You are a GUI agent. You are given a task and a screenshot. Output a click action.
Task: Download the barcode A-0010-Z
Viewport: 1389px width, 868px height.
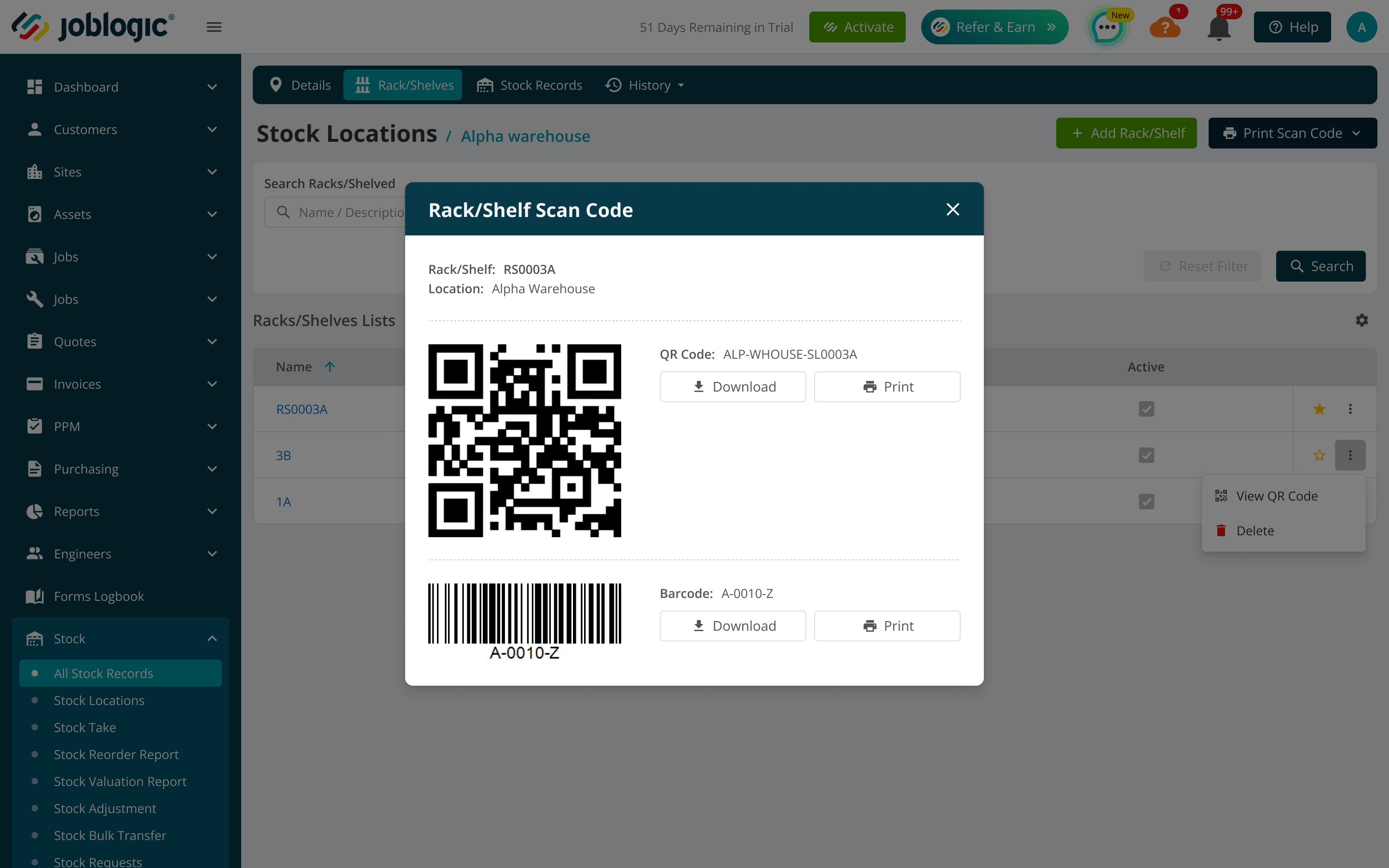(733, 626)
